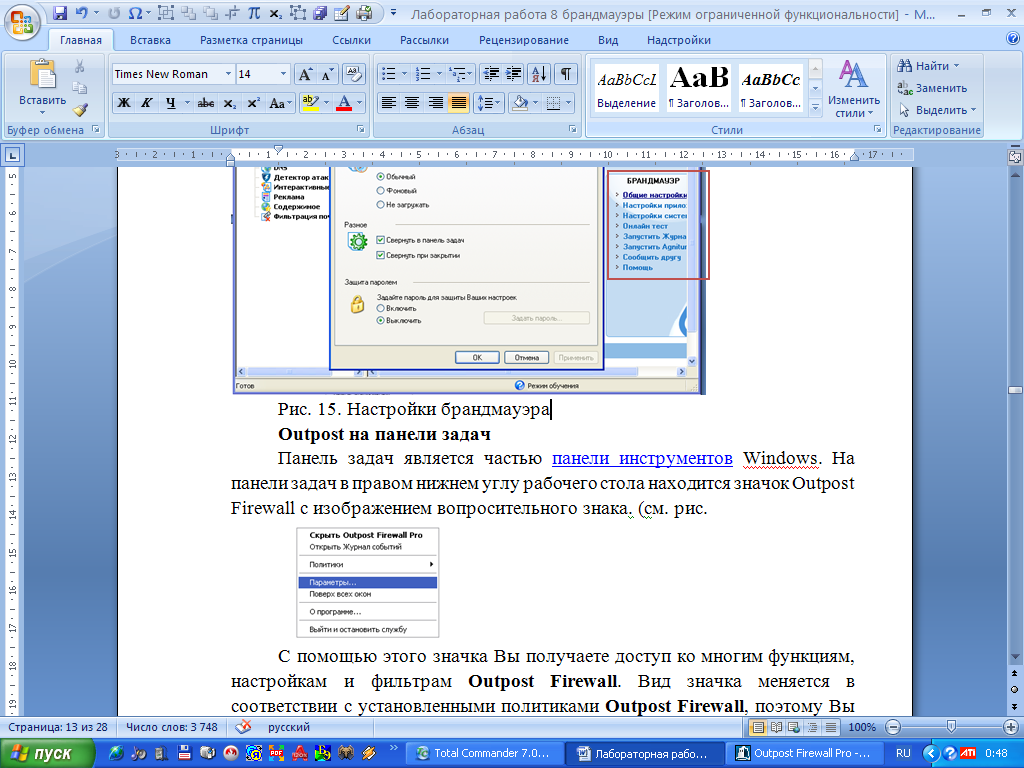Open underline style dropdown arrow
Viewport: 1024px width, 768px height.
[x=187, y=103]
